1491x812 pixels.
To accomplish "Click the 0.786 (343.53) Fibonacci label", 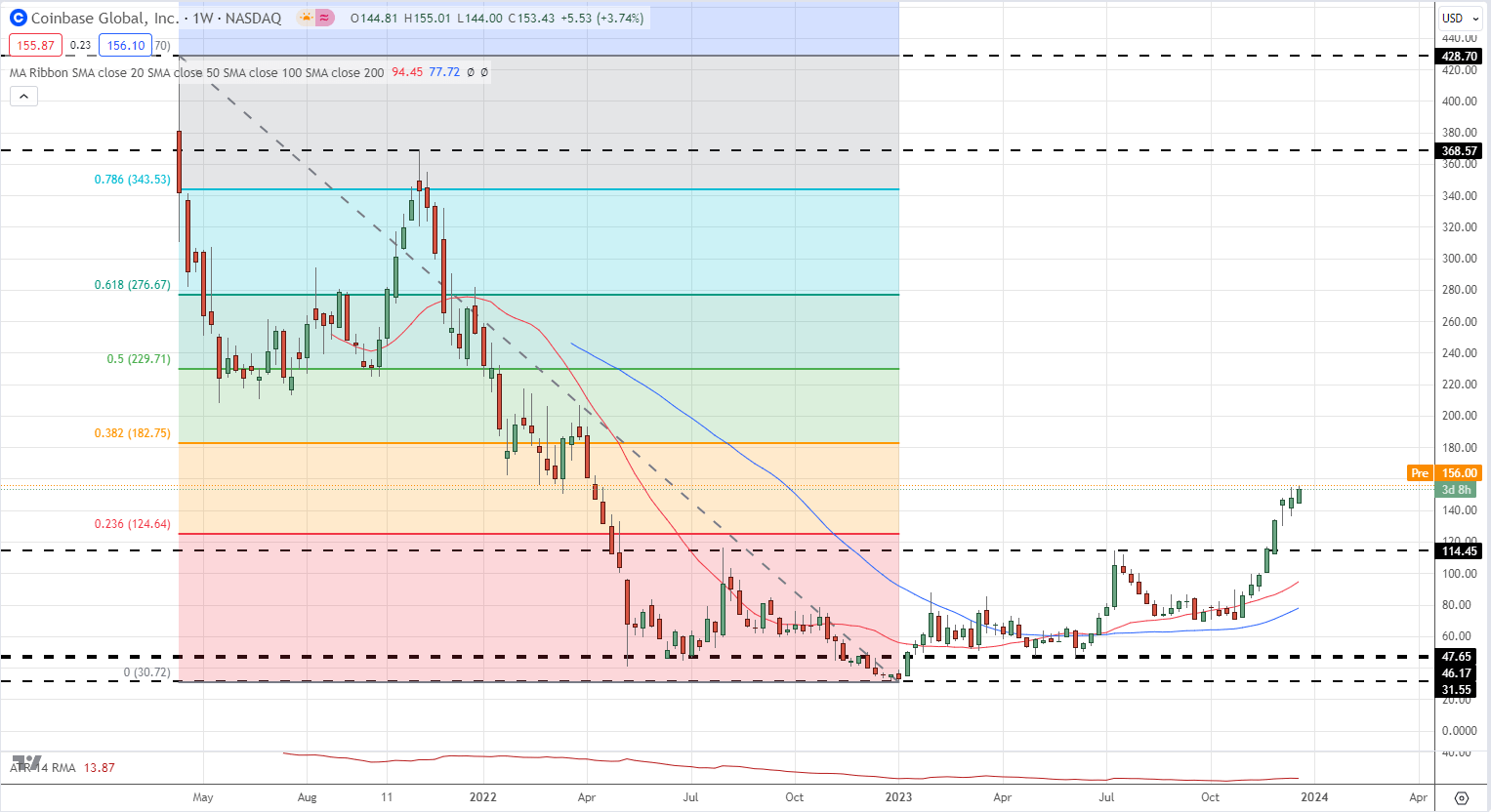I will 132,180.
